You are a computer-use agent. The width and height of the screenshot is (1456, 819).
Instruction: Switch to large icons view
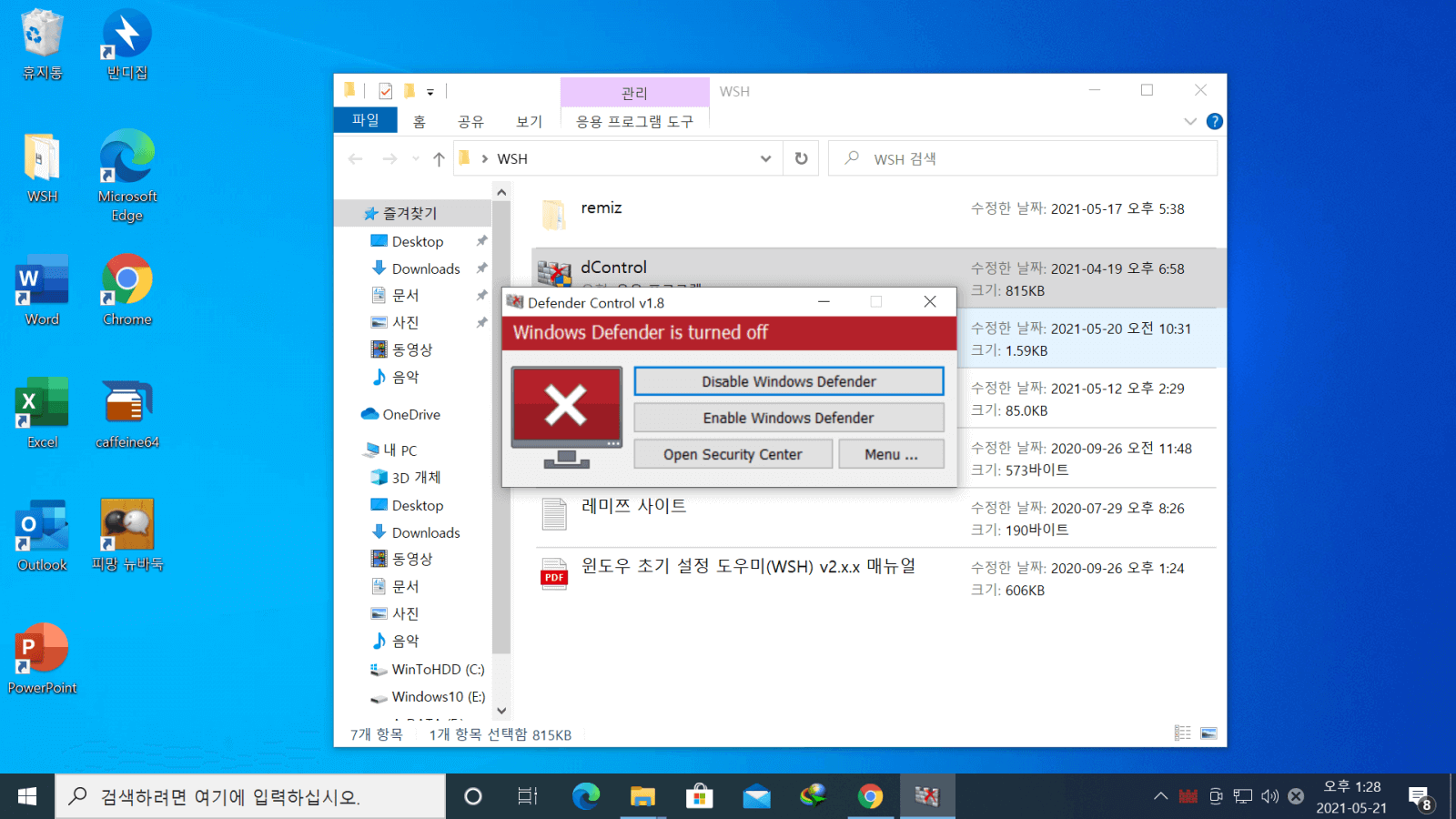coord(1208,733)
